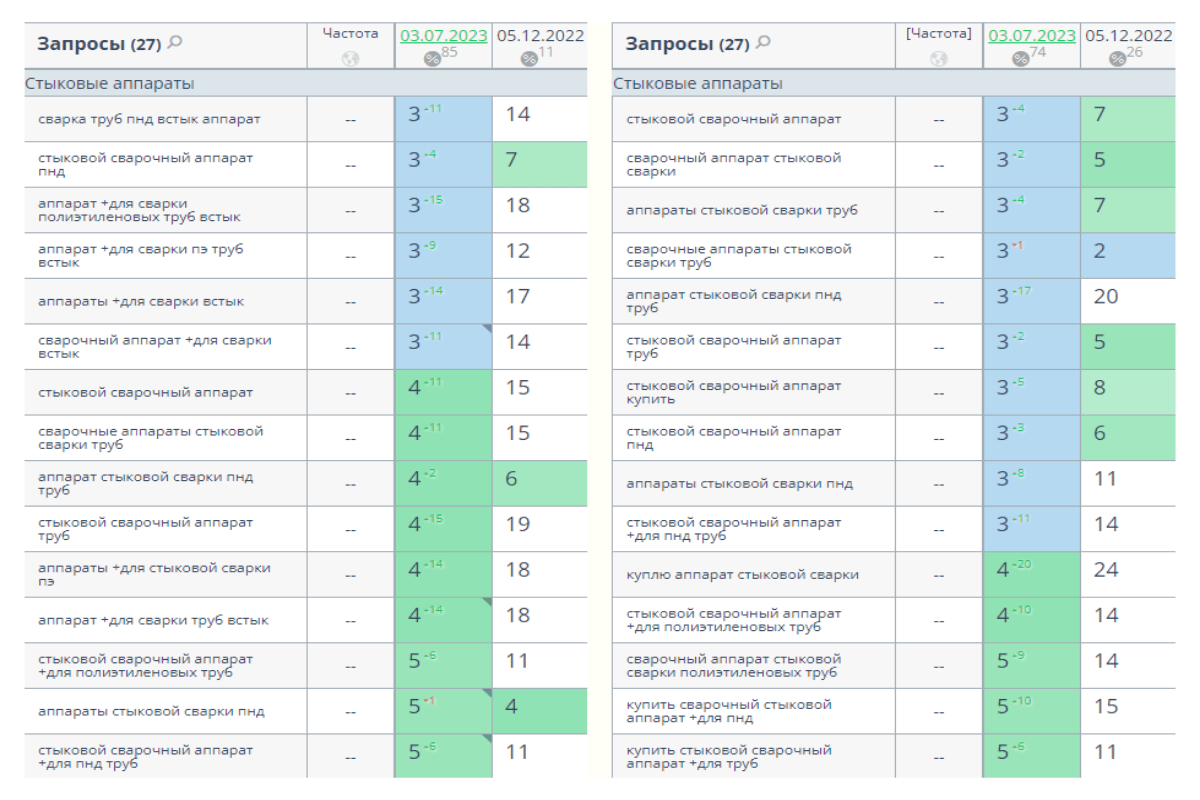Click the 05.12.2022 header in left table

(x=540, y=36)
